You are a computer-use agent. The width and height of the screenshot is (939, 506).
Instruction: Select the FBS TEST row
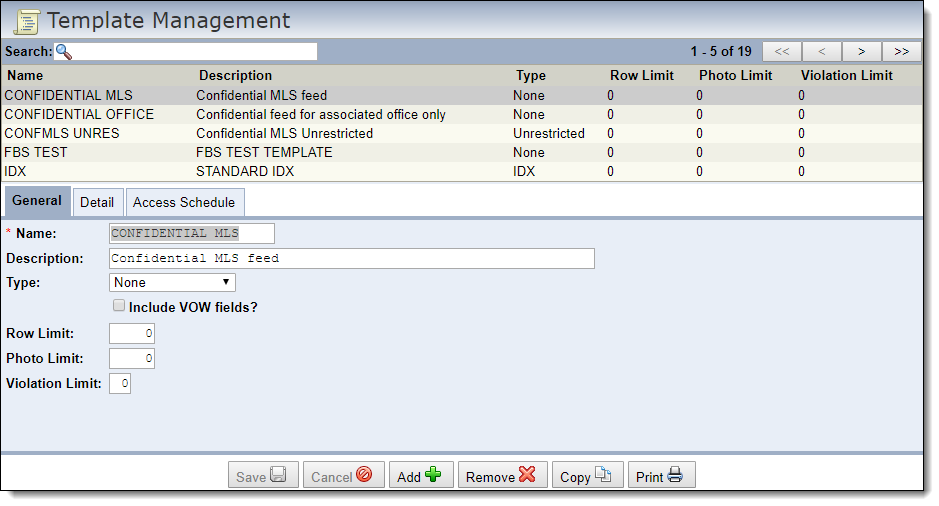[x=462, y=153]
